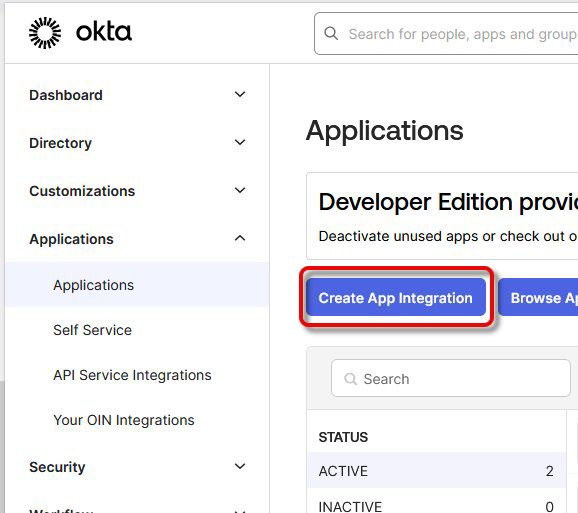The image size is (578, 513).
Task: Expand the Dashboard menu chevron
Action: click(x=240, y=94)
